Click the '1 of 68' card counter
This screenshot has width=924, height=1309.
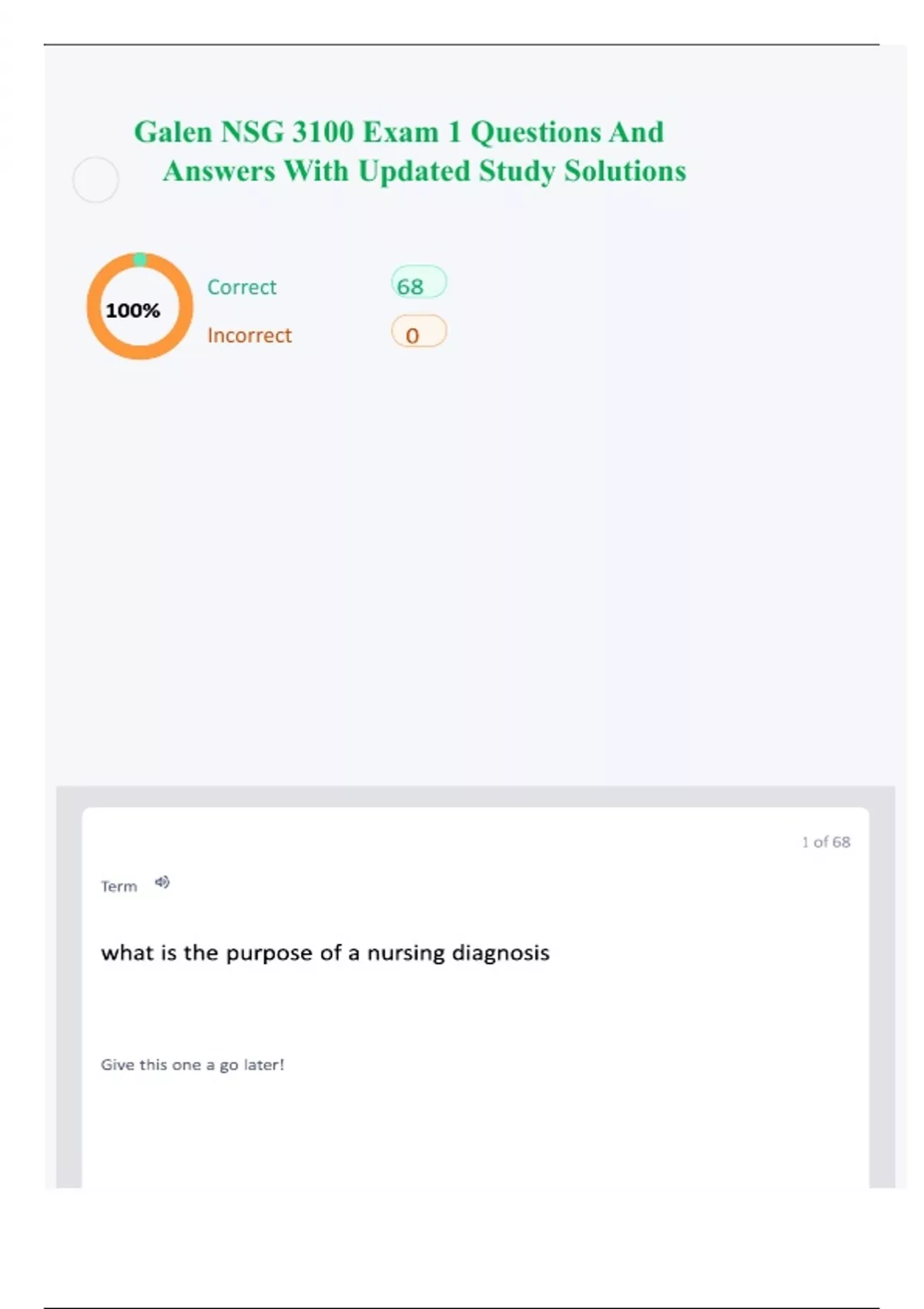(x=825, y=842)
